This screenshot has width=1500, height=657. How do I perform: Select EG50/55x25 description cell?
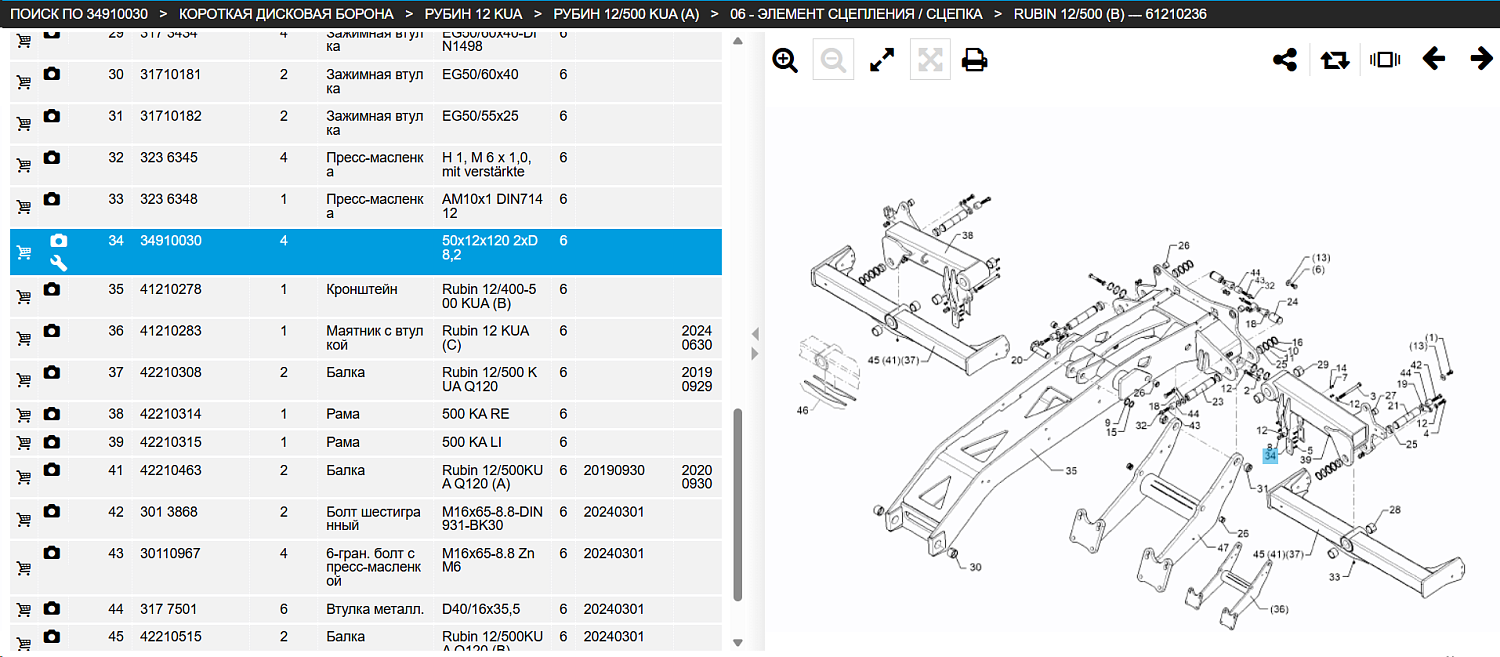(x=493, y=122)
